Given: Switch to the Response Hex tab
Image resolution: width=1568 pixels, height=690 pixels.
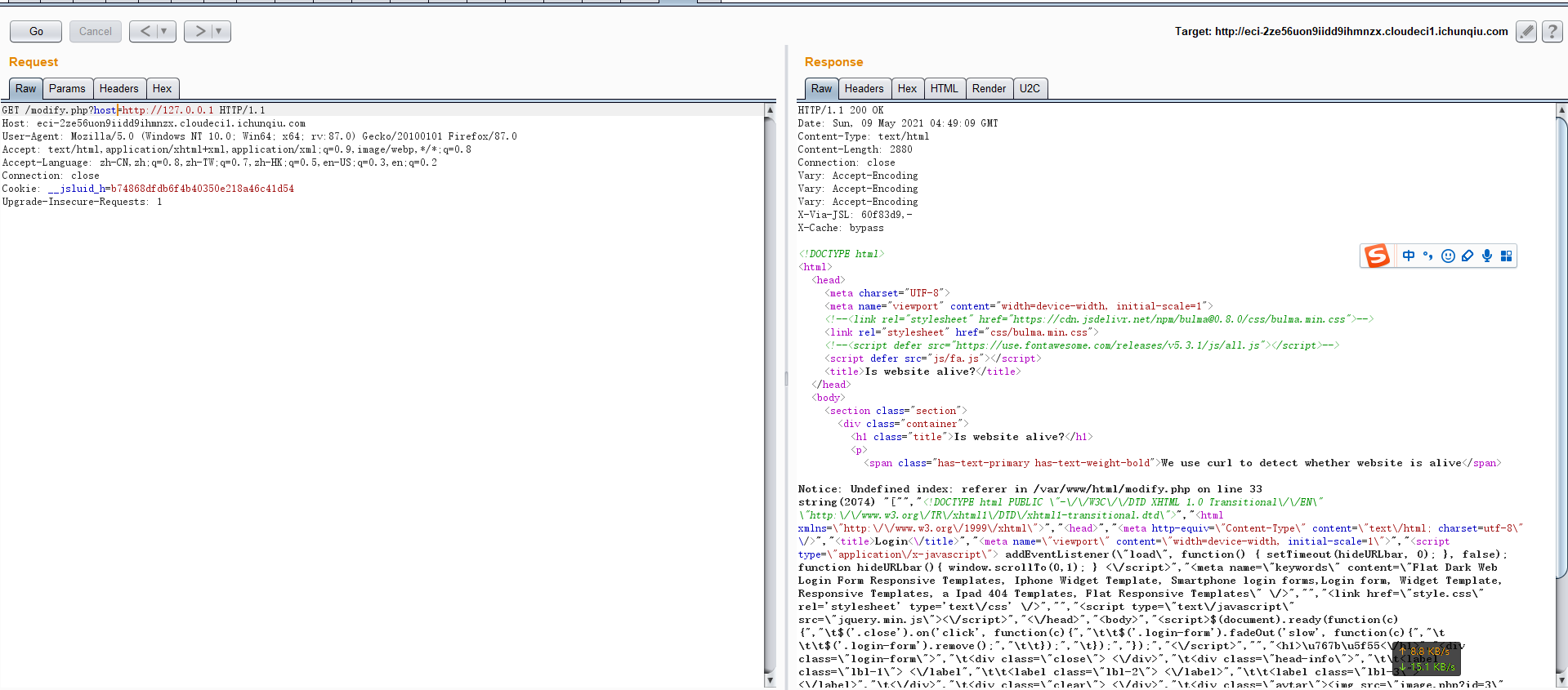Looking at the screenshot, I should tap(907, 88).
